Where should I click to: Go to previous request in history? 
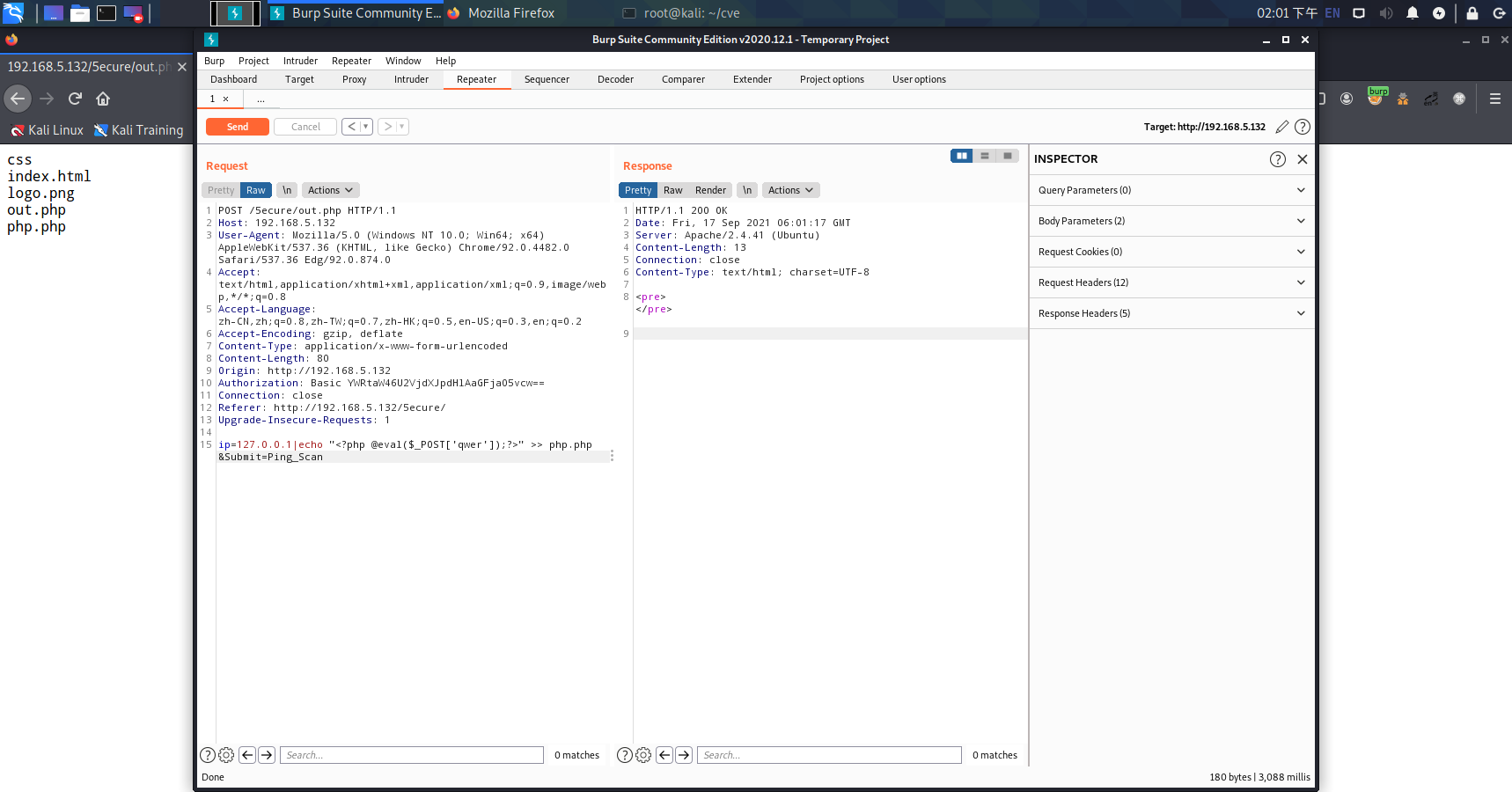(x=351, y=127)
